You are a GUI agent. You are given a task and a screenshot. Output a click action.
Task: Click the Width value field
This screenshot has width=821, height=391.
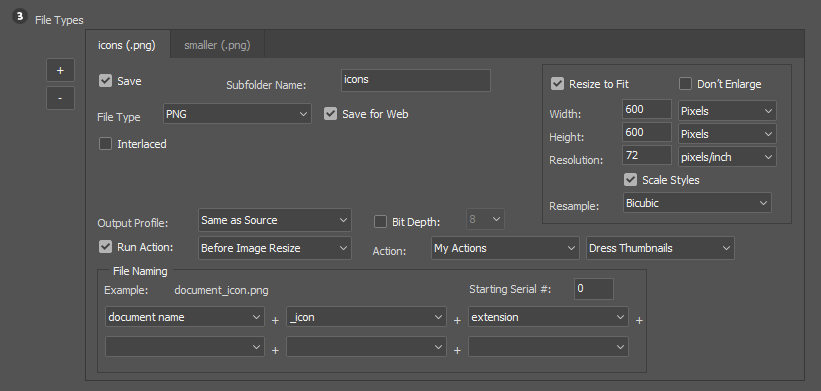(x=647, y=109)
